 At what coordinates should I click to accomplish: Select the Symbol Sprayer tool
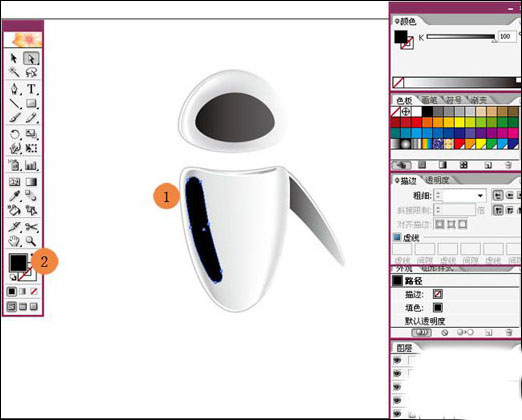(x=14, y=165)
